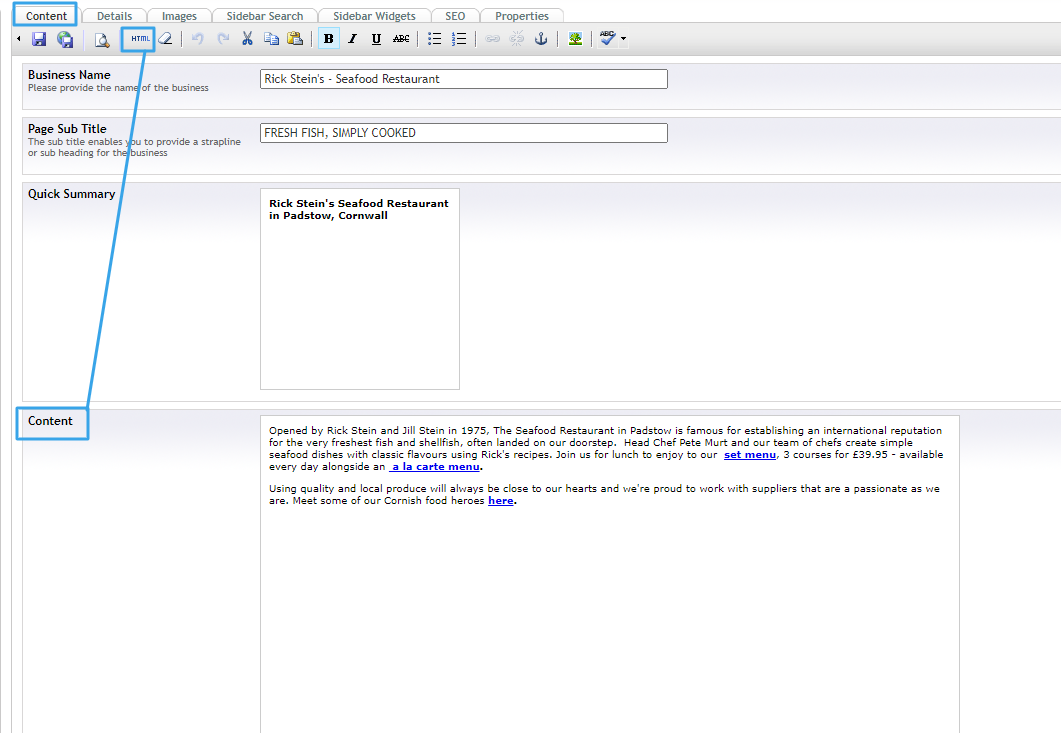Click the 'Content' section label
The image size is (1061, 733).
click(50, 421)
